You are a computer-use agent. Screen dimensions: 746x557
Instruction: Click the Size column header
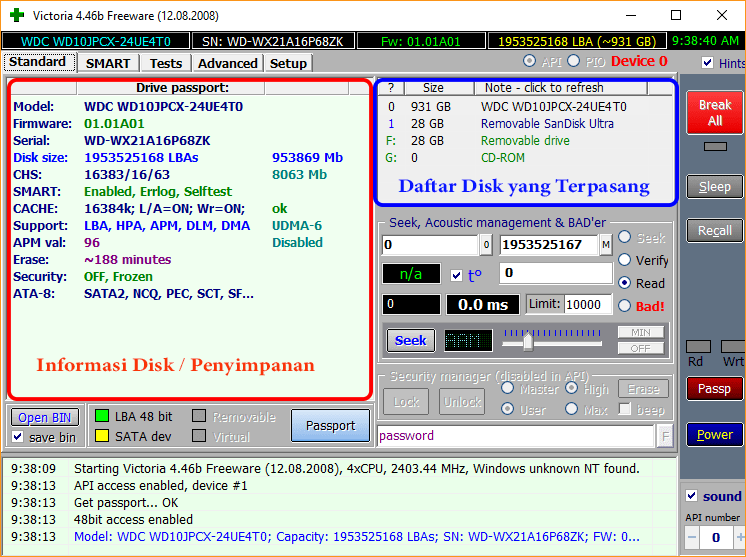tap(439, 88)
